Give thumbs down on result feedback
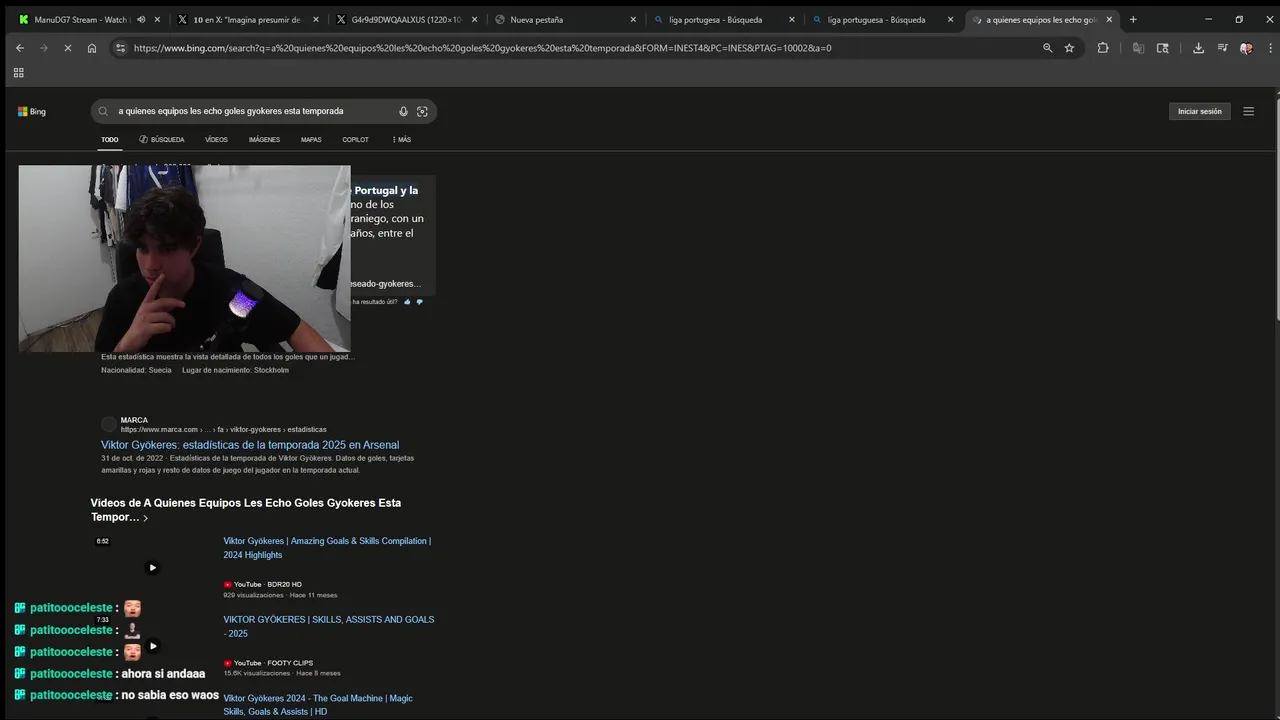Image resolution: width=1280 pixels, height=720 pixels. [419, 302]
